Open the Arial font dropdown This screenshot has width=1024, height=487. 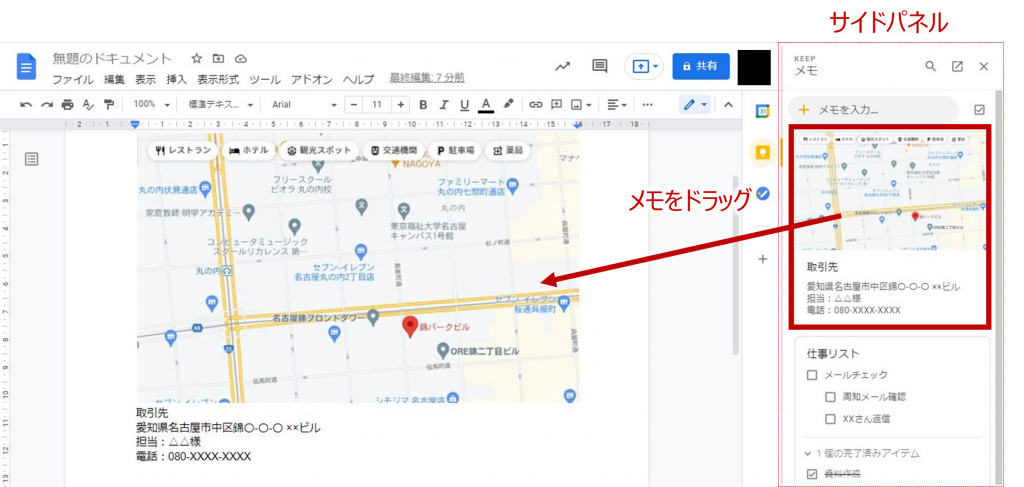[x=304, y=104]
